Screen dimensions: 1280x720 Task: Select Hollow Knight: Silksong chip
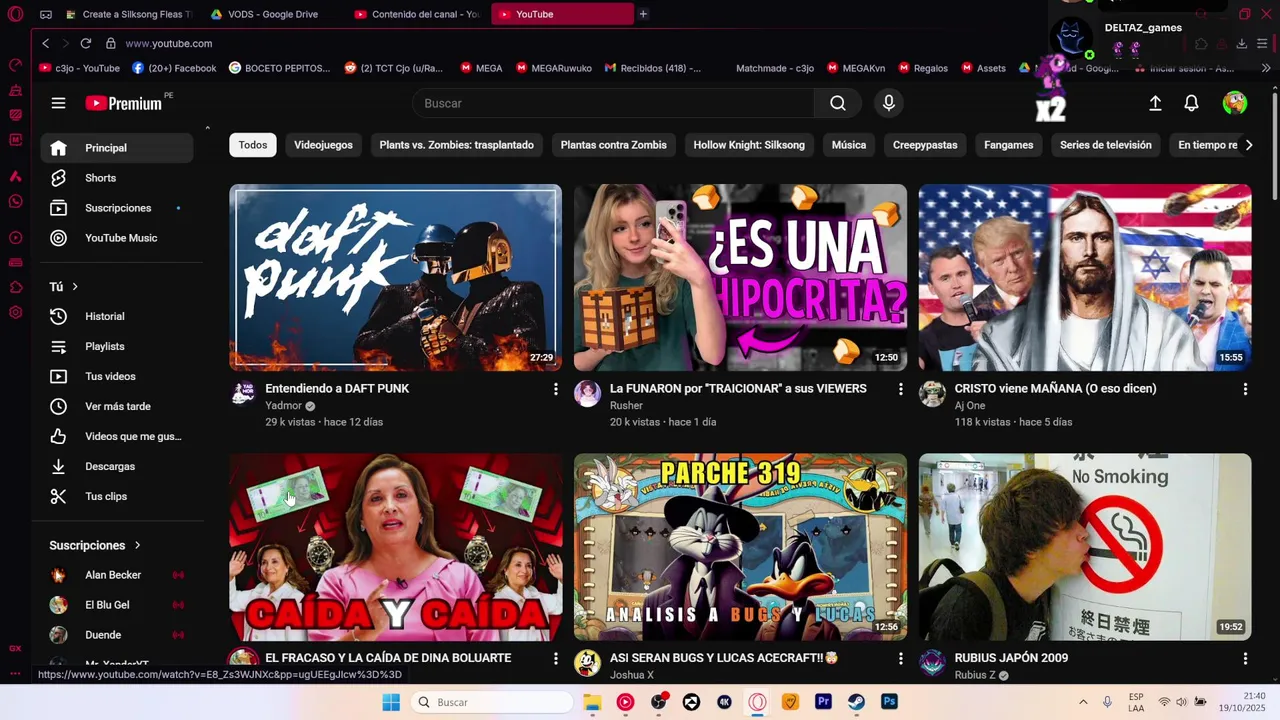(x=749, y=145)
